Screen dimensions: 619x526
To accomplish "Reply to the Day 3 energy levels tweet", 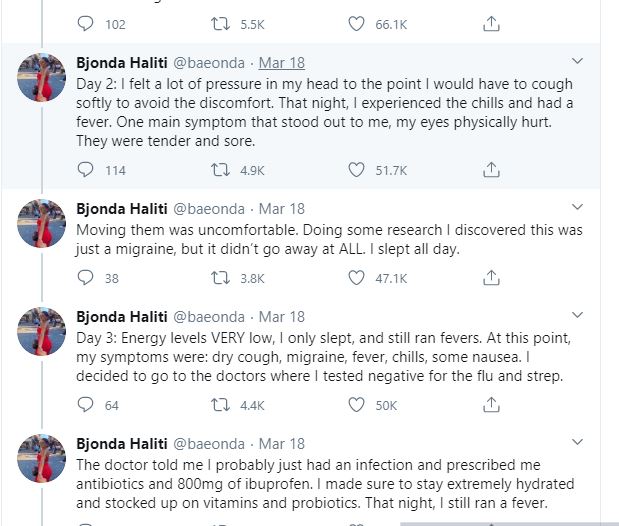I will 85,405.
